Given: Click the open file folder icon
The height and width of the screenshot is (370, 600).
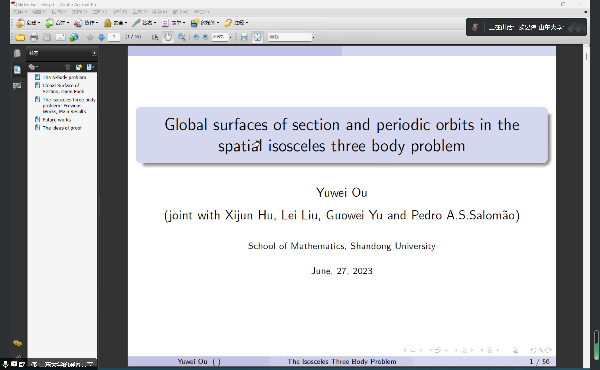Looking at the screenshot, I should pyautogui.click(x=20, y=37).
